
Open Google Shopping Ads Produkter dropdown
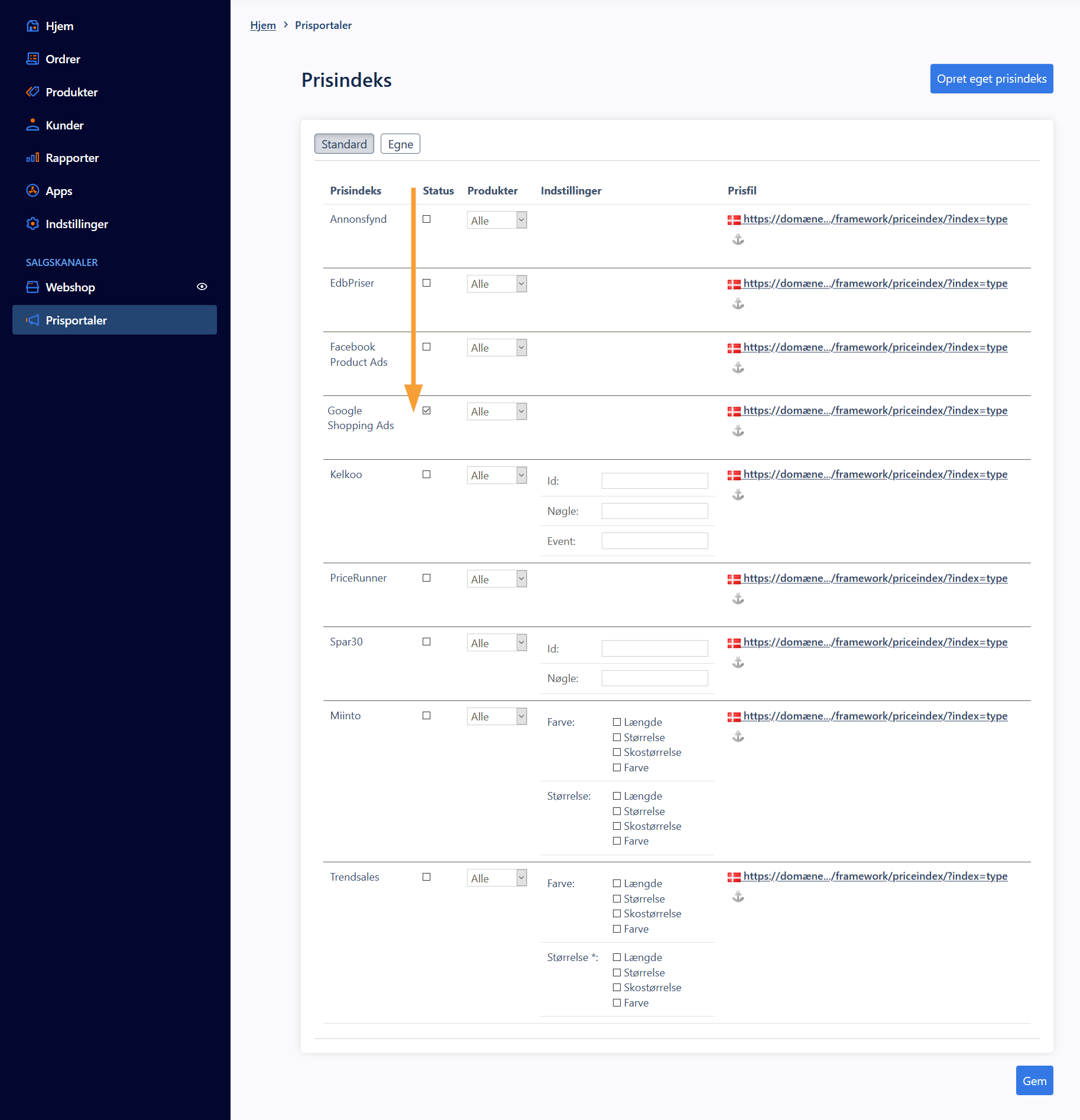point(497,411)
